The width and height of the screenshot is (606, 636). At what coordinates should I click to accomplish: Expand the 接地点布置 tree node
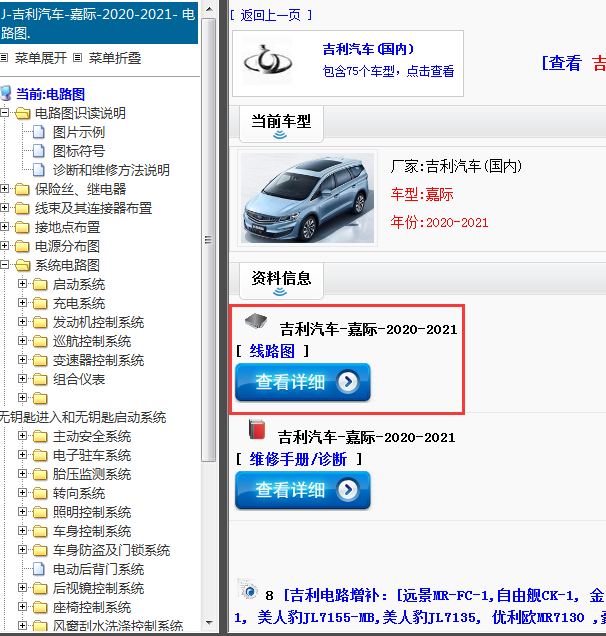tap(4, 227)
